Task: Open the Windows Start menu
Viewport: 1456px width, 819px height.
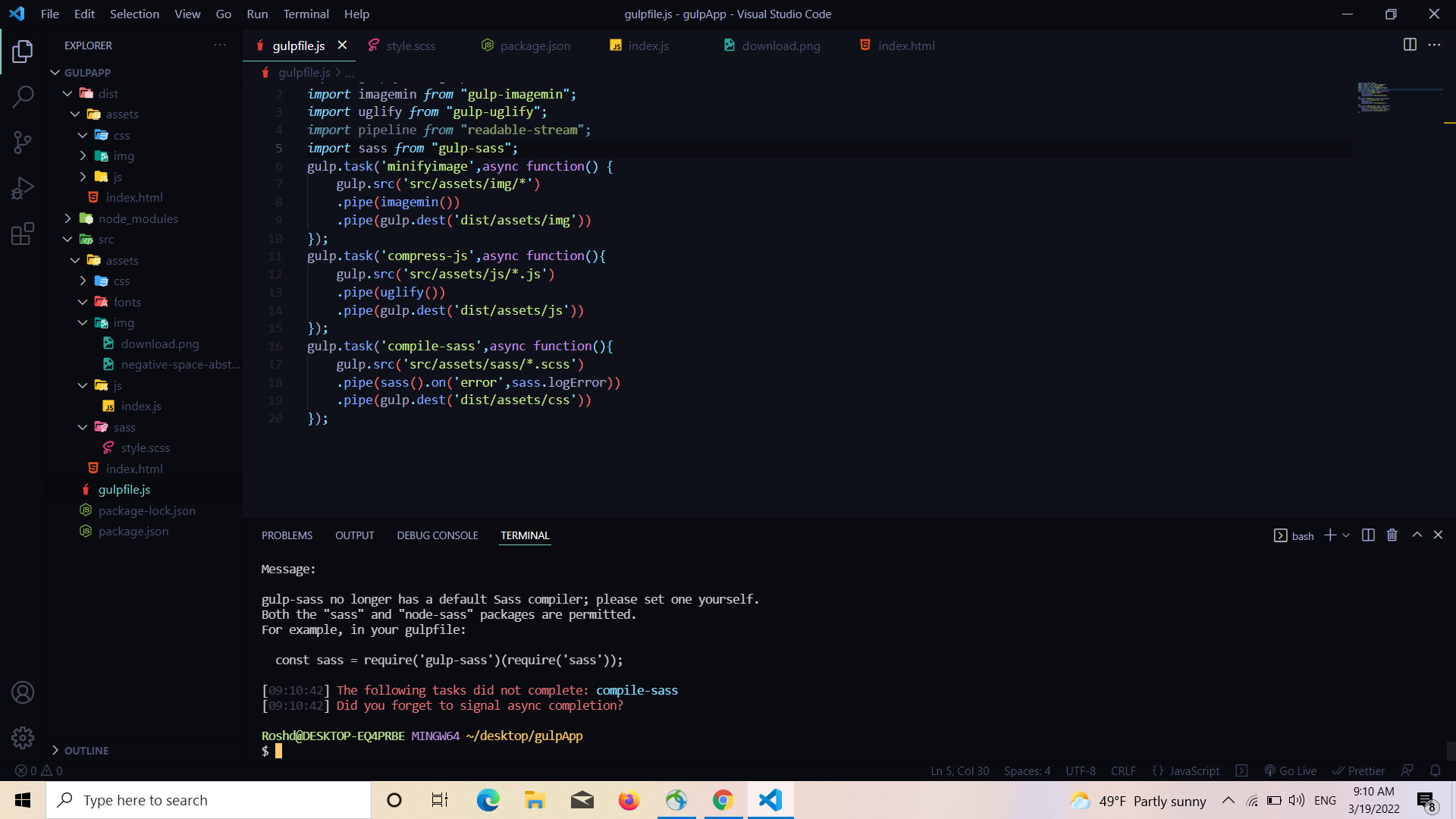Action: (23, 800)
